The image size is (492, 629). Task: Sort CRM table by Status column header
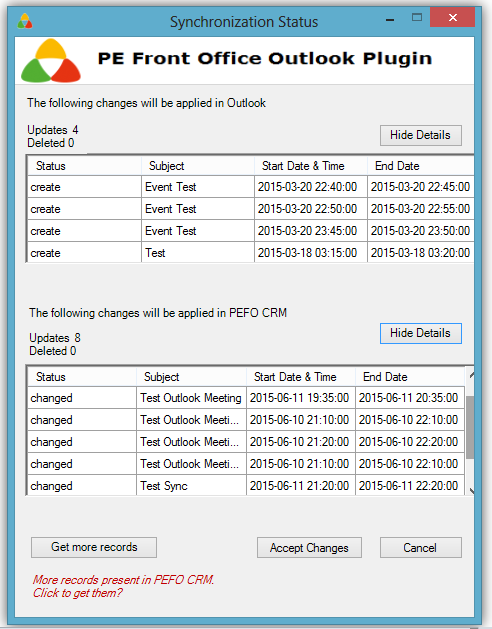[82, 377]
